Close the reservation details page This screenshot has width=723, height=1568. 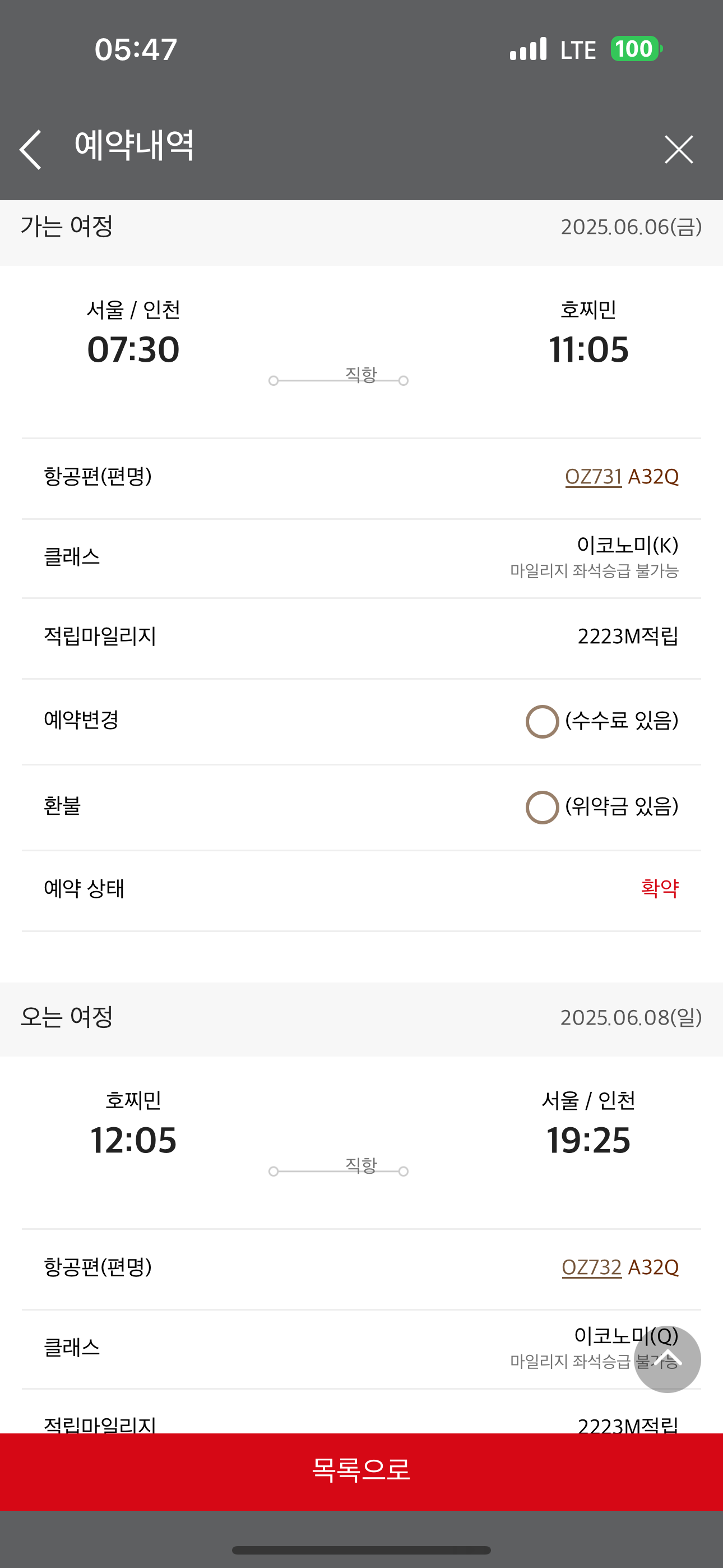pyautogui.click(x=679, y=149)
